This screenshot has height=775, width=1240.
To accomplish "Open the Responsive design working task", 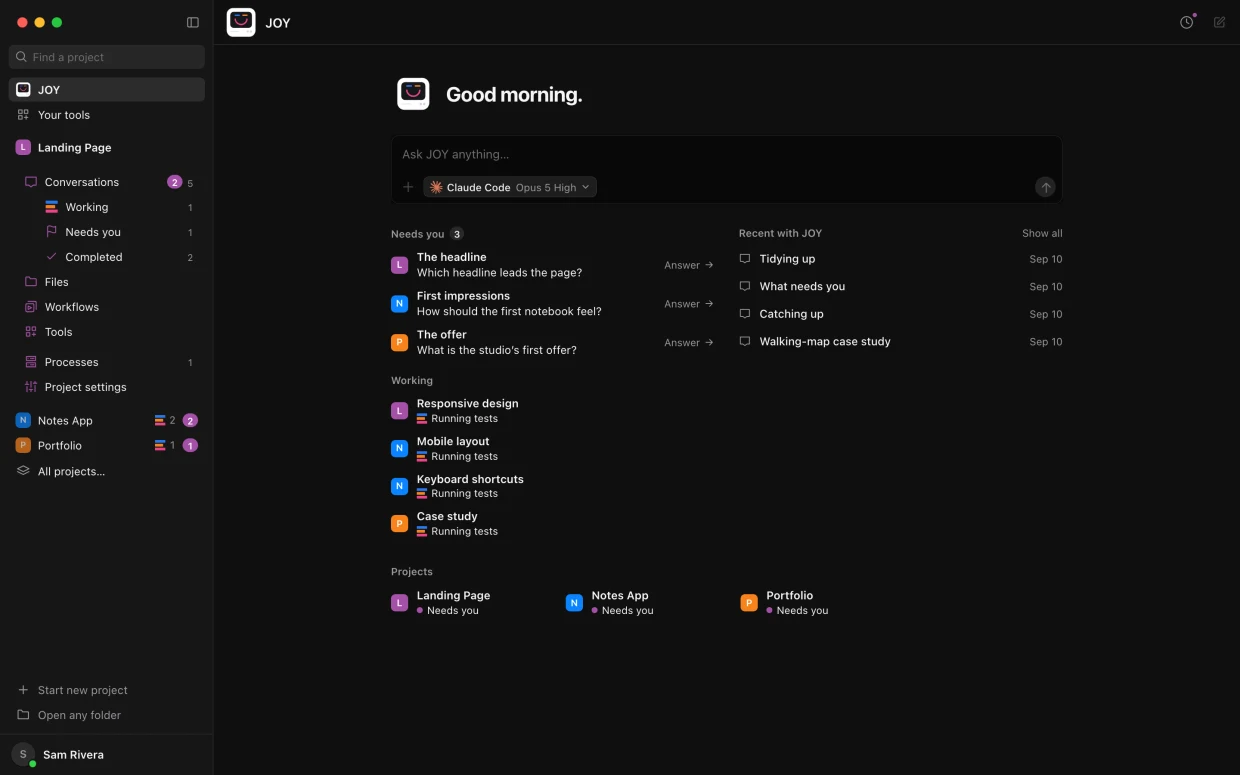I will coord(553,411).
